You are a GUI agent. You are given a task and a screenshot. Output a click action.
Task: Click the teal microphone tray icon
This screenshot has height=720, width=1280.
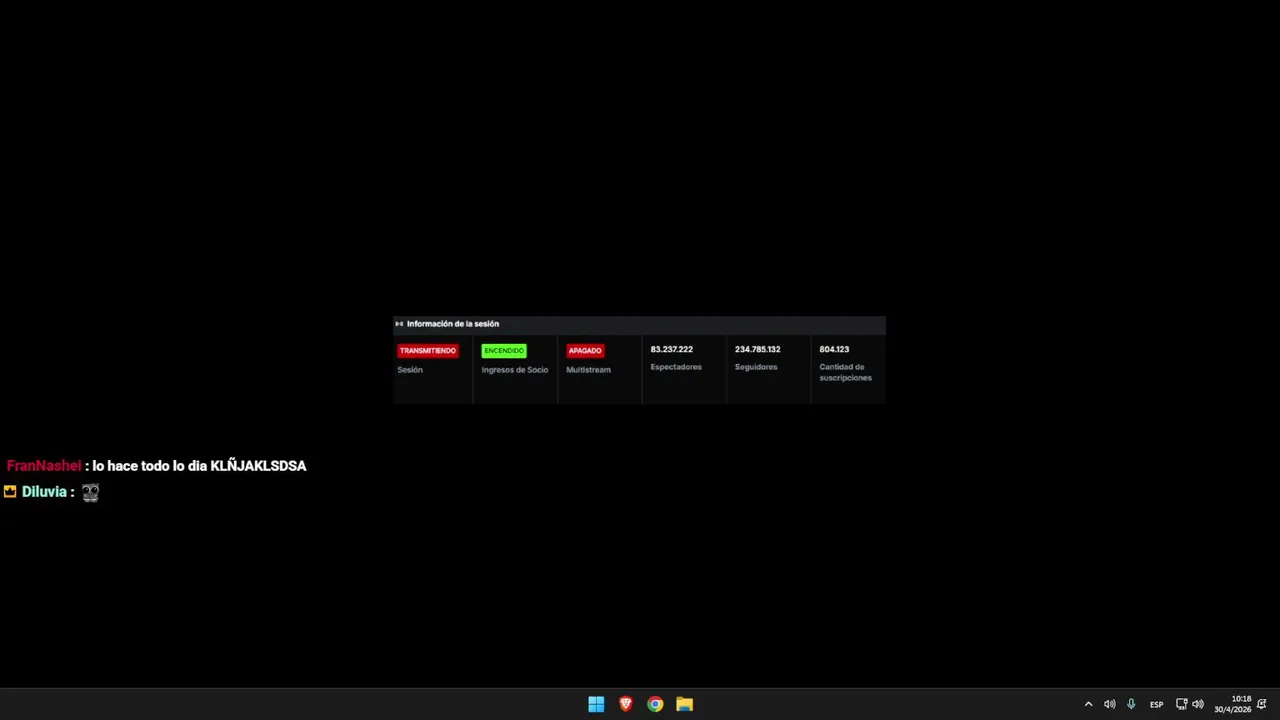(x=1131, y=704)
